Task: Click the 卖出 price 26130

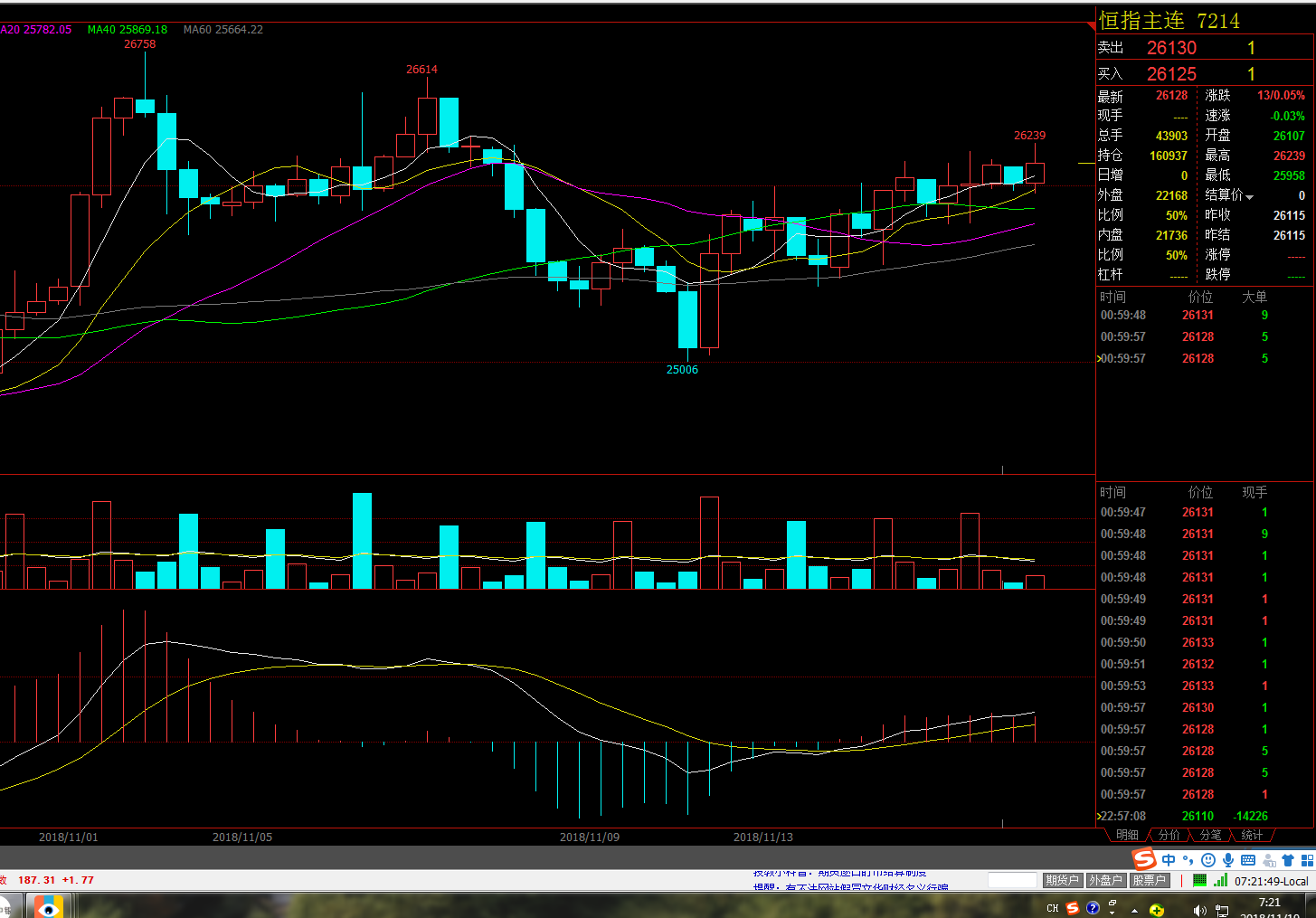Action: pyautogui.click(x=1171, y=48)
